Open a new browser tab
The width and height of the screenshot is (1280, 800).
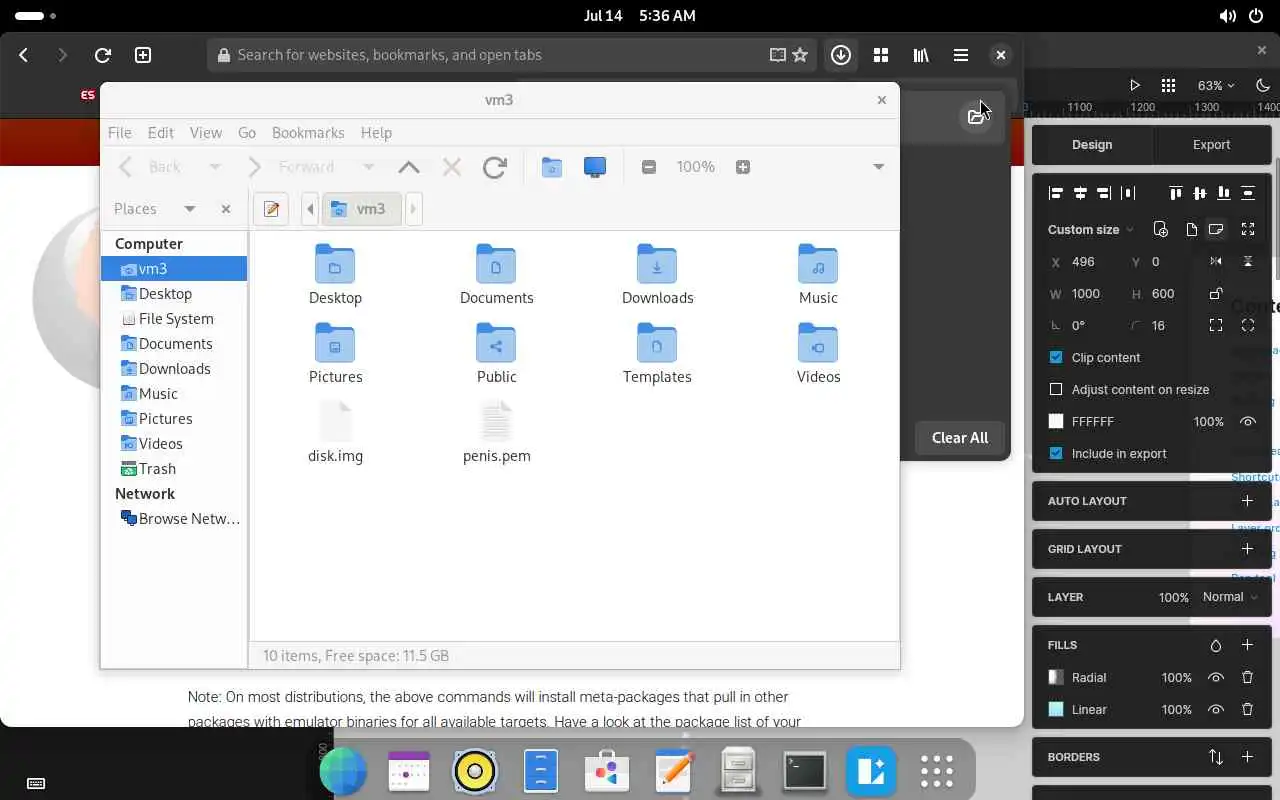(143, 55)
